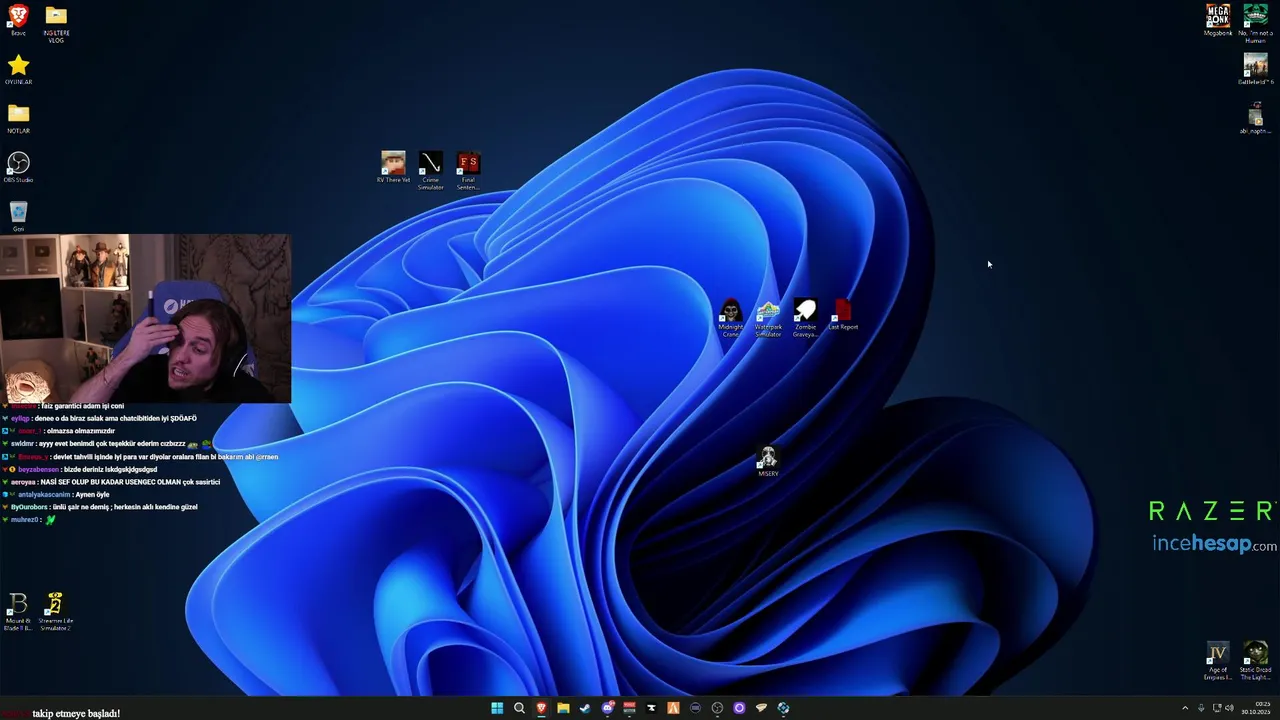This screenshot has height=720, width=1280.
Task: Launch Zombie Graveyard game shortcut
Action: 805,318
